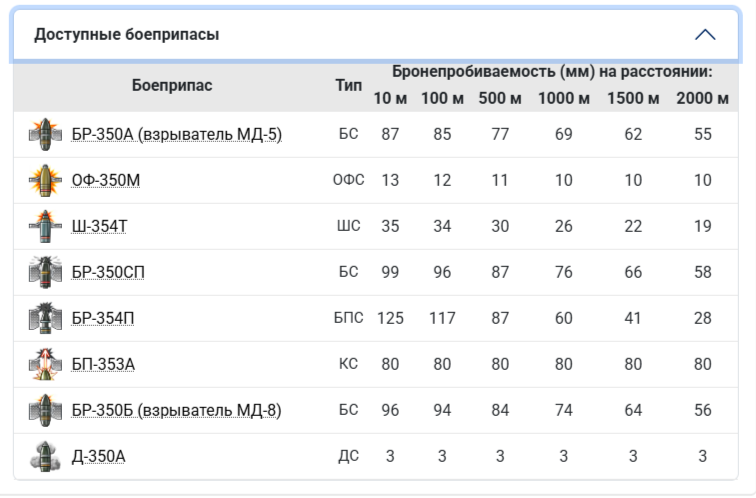Click the ОФ-350М shell icon

click(45, 180)
